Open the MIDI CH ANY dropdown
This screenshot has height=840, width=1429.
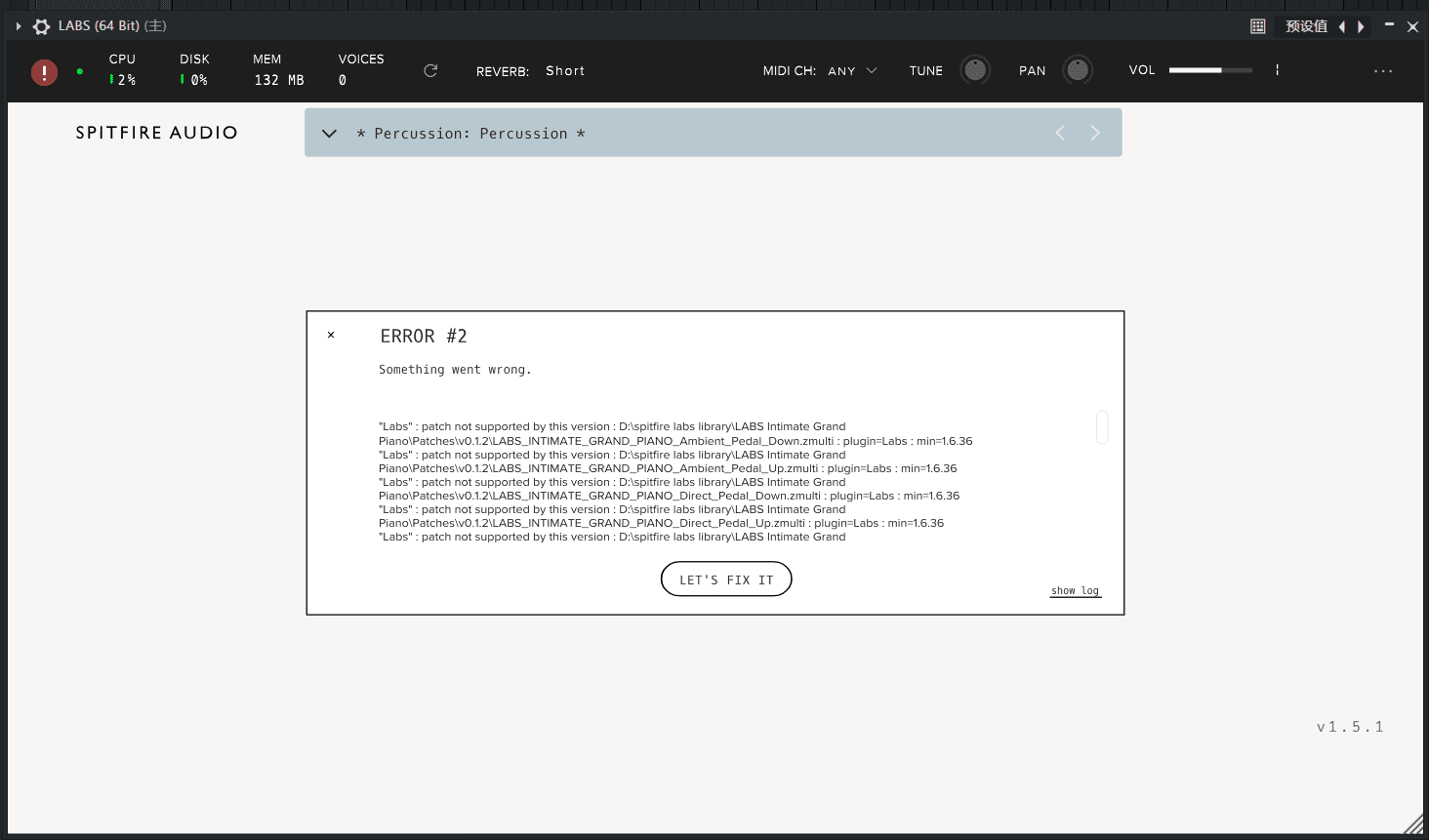point(852,71)
